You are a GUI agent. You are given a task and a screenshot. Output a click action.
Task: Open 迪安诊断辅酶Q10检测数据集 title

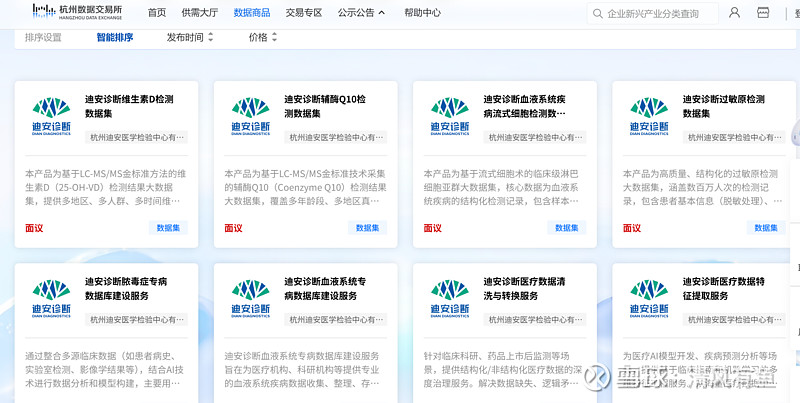[324, 106]
